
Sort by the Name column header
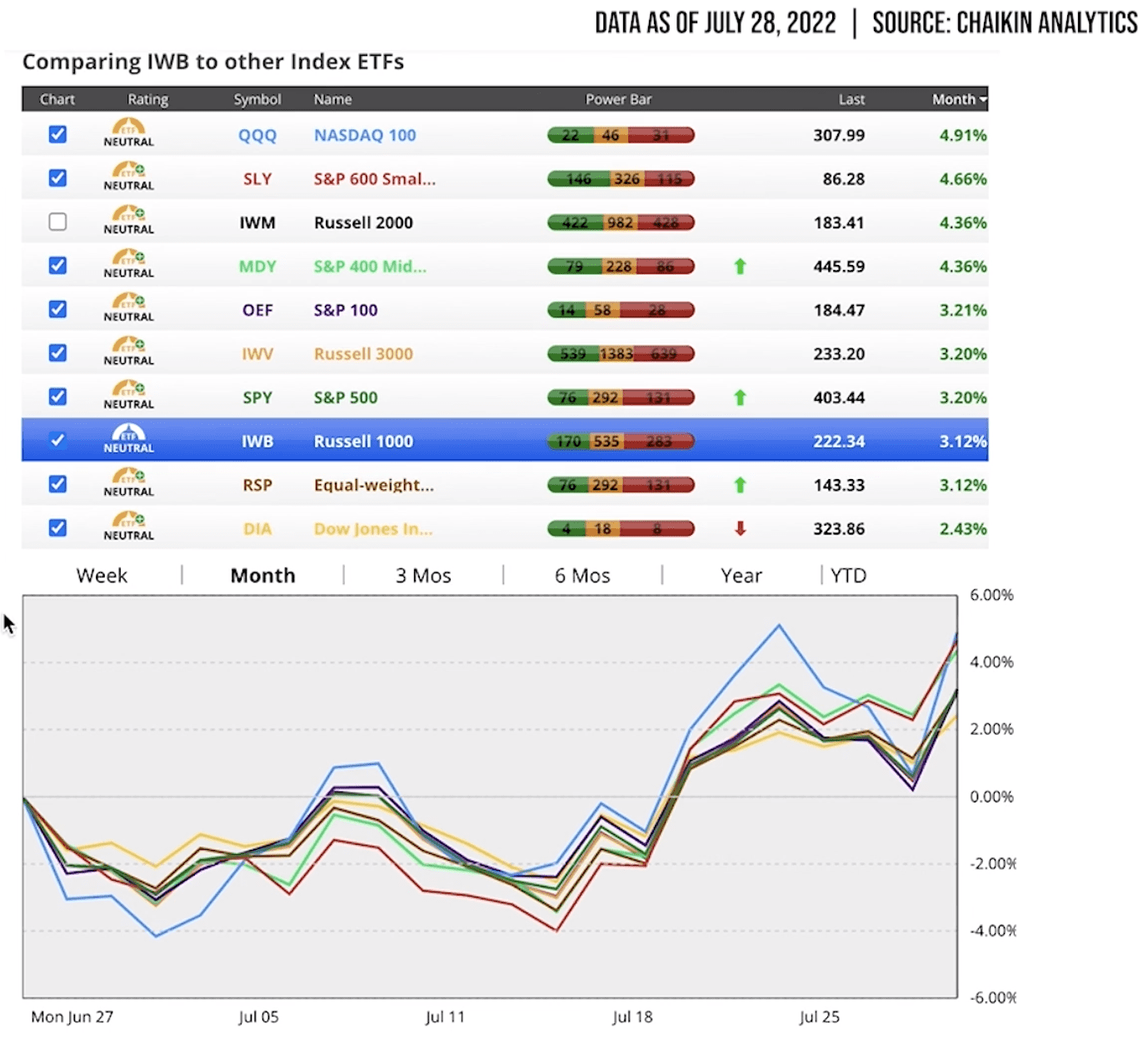click(x=332, y=99)
